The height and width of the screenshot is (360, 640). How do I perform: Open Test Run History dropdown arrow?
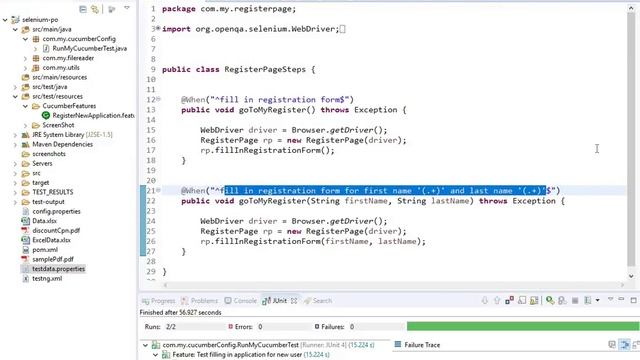point(598,301)
